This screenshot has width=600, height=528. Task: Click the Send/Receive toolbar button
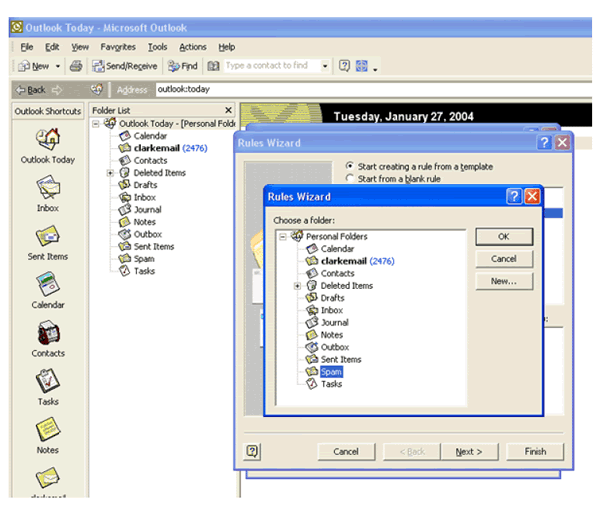coord(125,66)
